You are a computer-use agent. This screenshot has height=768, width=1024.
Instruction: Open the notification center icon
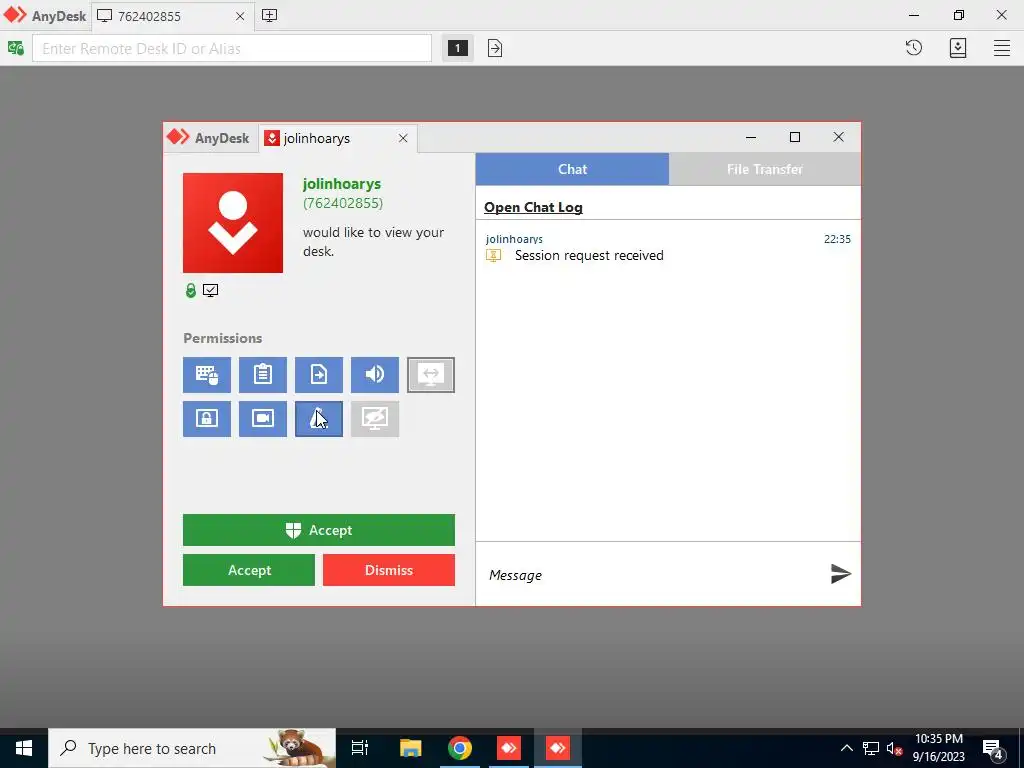point(993,748)
